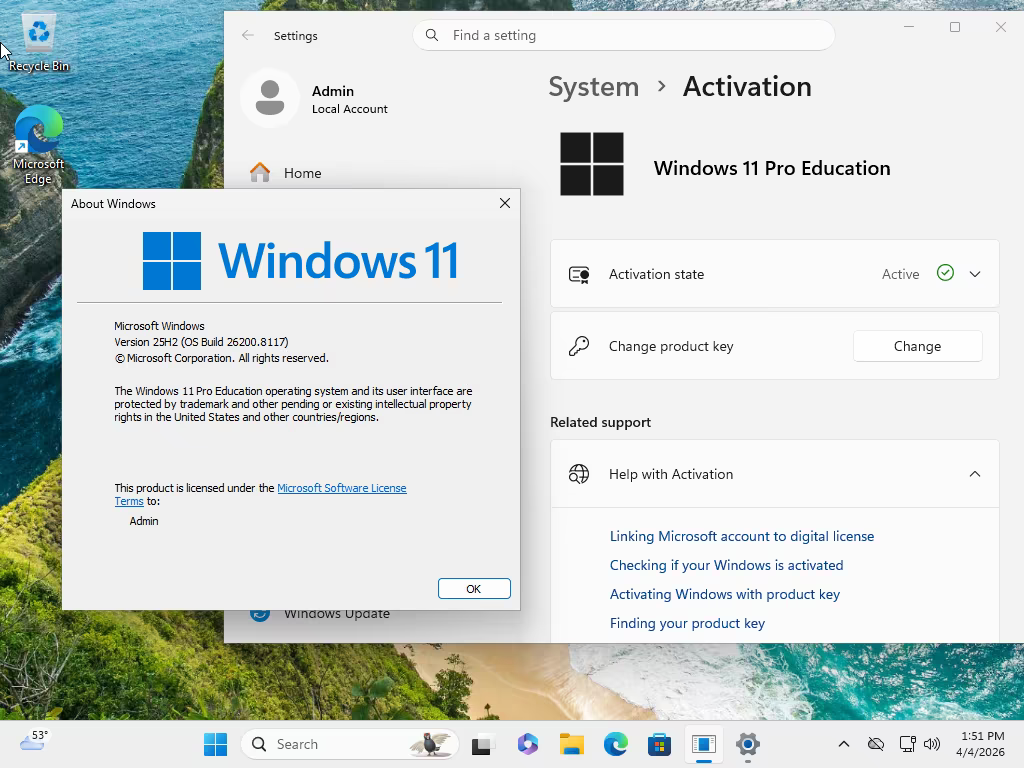Click the taskbar Search box
Screen dimensions: 1024x768
coord(349,744)
